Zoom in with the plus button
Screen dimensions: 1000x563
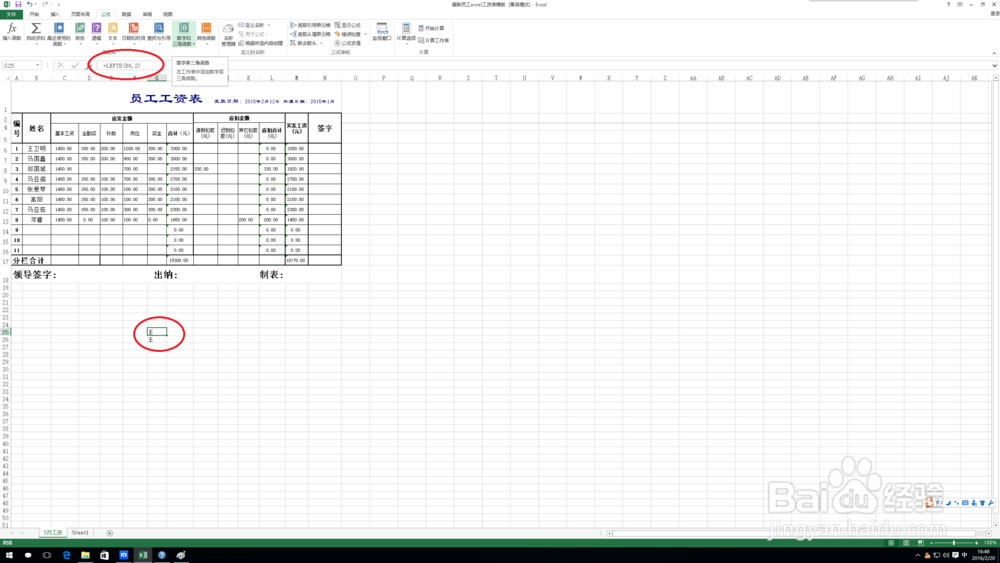(x=976, y=543)
